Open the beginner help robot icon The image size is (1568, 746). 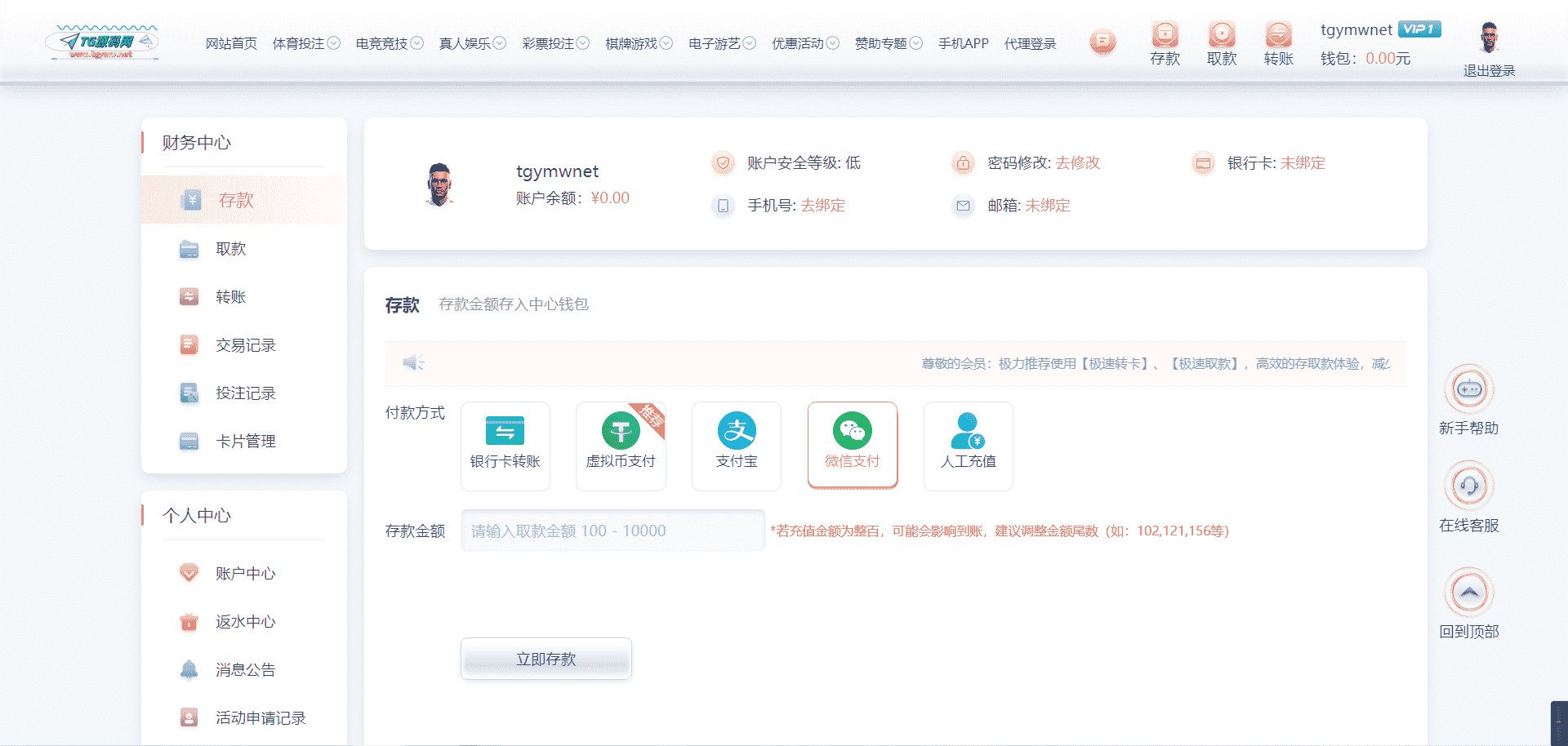pyautogui.click(x=1468, y=389)
